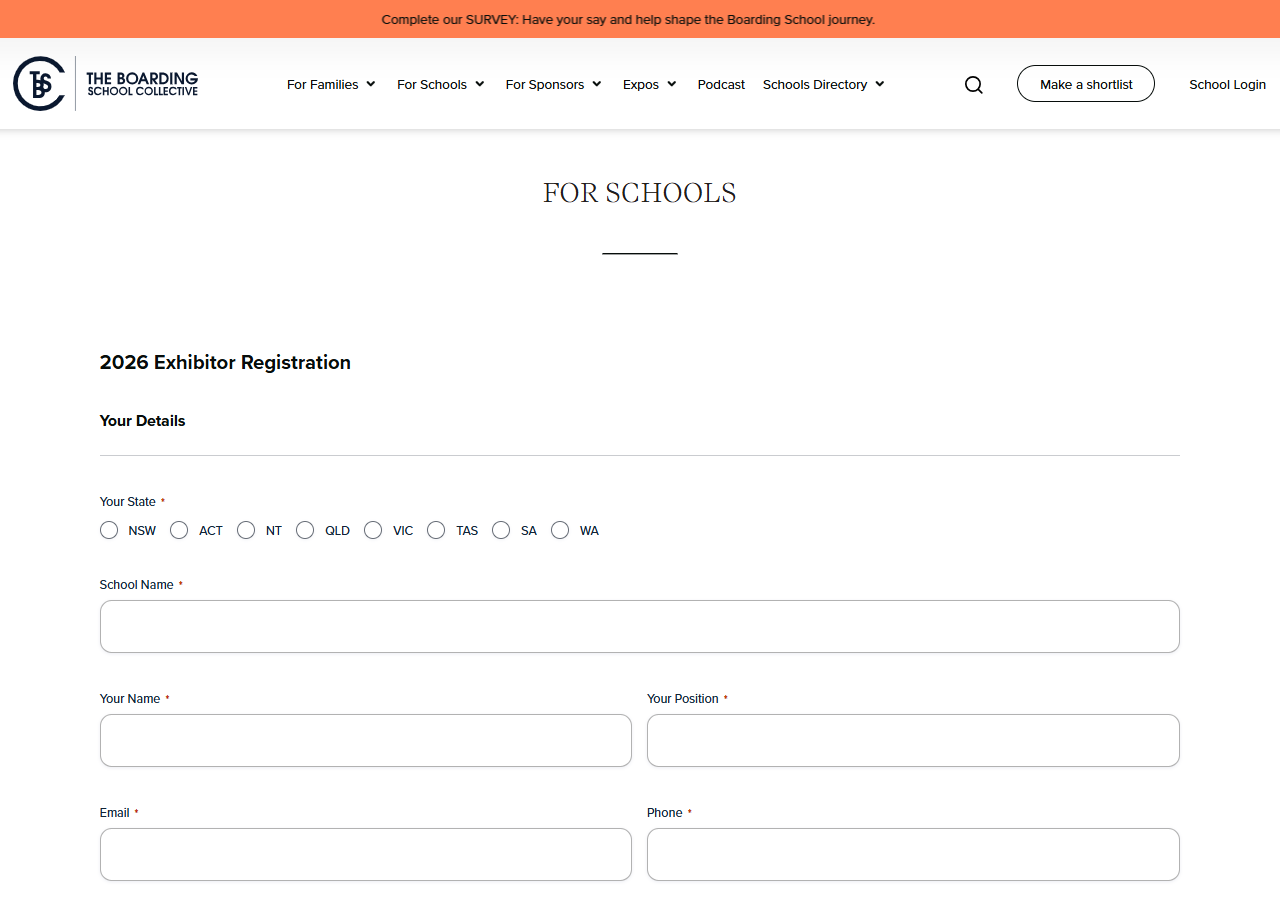Click the Make a shortlist button
Image resolution: width=1280 pixels, height=909 pixels.
pos(1086,83)
